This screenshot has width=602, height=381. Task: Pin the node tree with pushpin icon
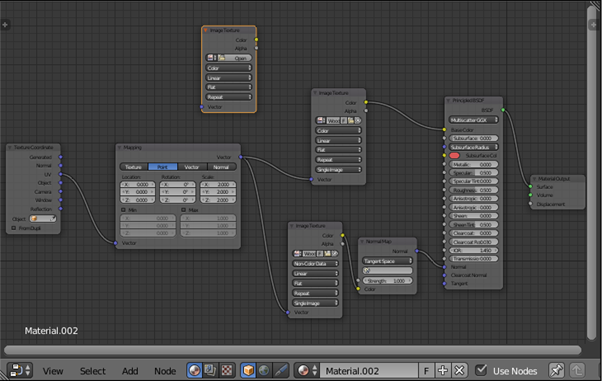[556, 371]
